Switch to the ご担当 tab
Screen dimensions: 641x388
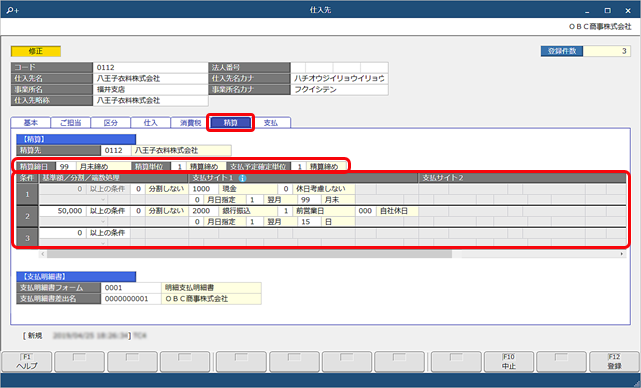(x=70, y=123)
